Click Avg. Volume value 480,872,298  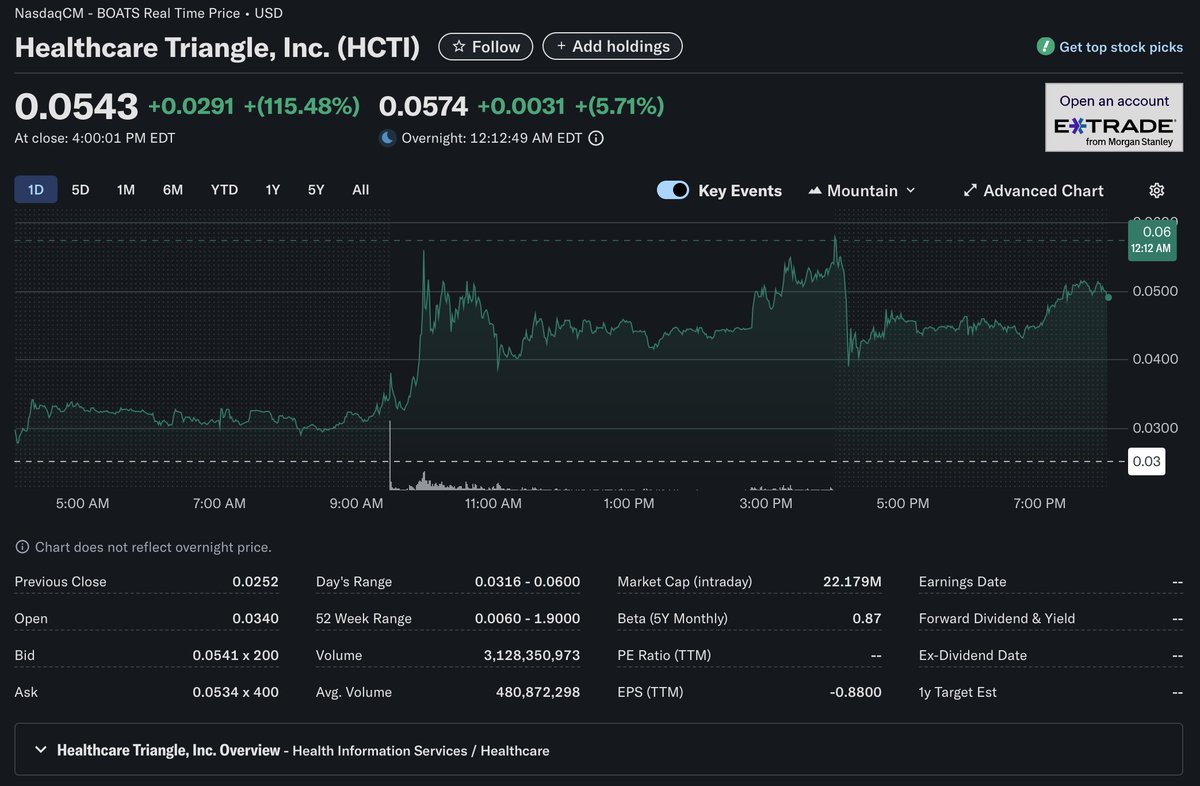[538, 692]
